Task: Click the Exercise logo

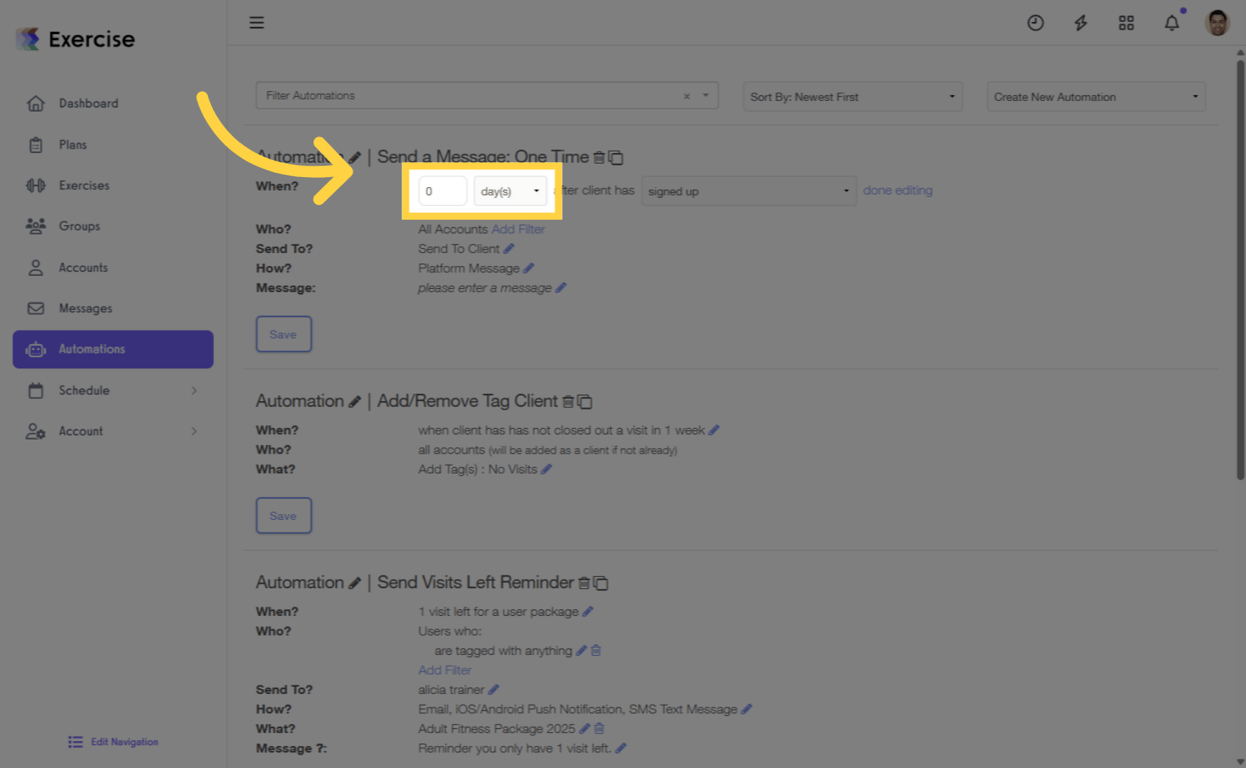Action: (x=75, y=39)
